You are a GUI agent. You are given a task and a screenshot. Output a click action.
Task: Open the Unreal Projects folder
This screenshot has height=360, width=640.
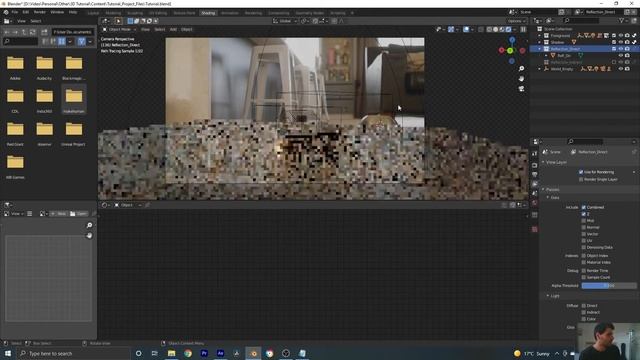tap(74, 134)
